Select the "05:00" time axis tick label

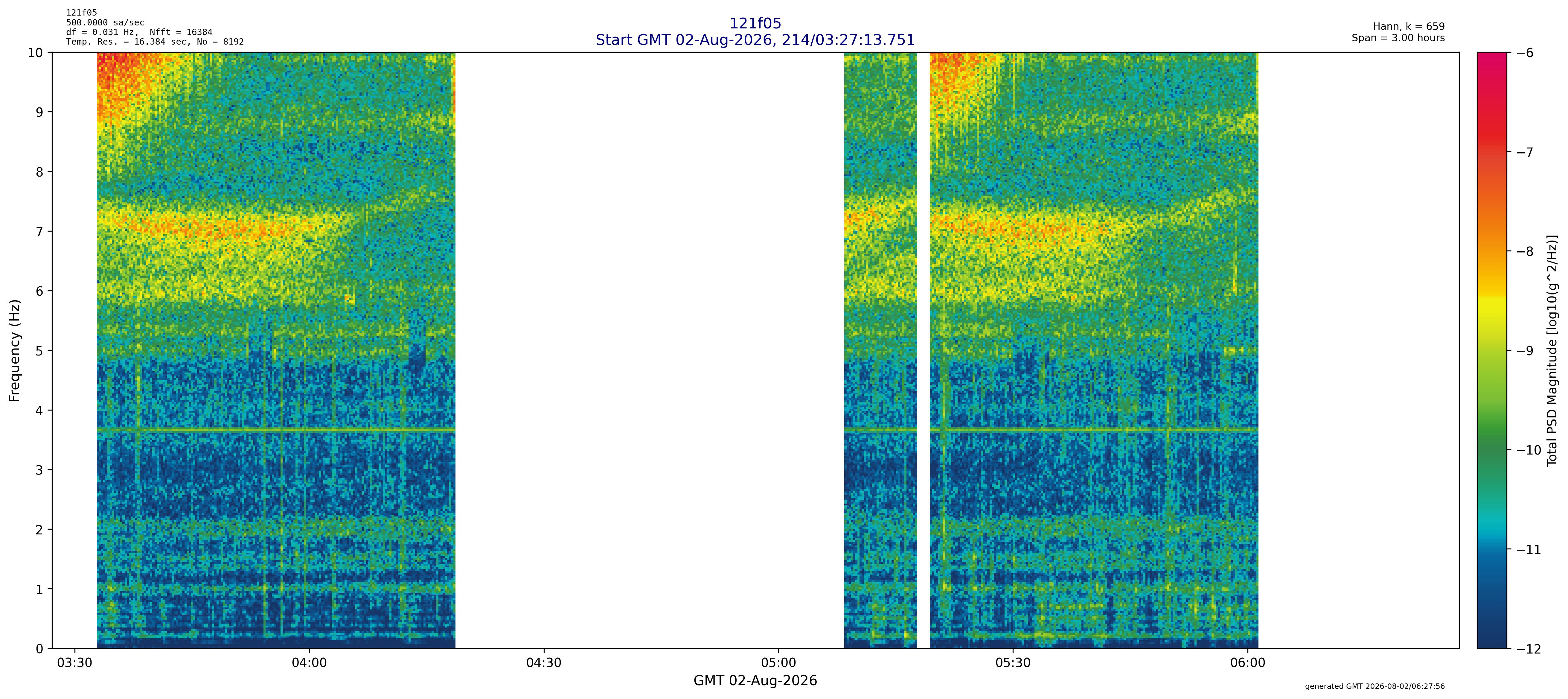coord(778,662)
